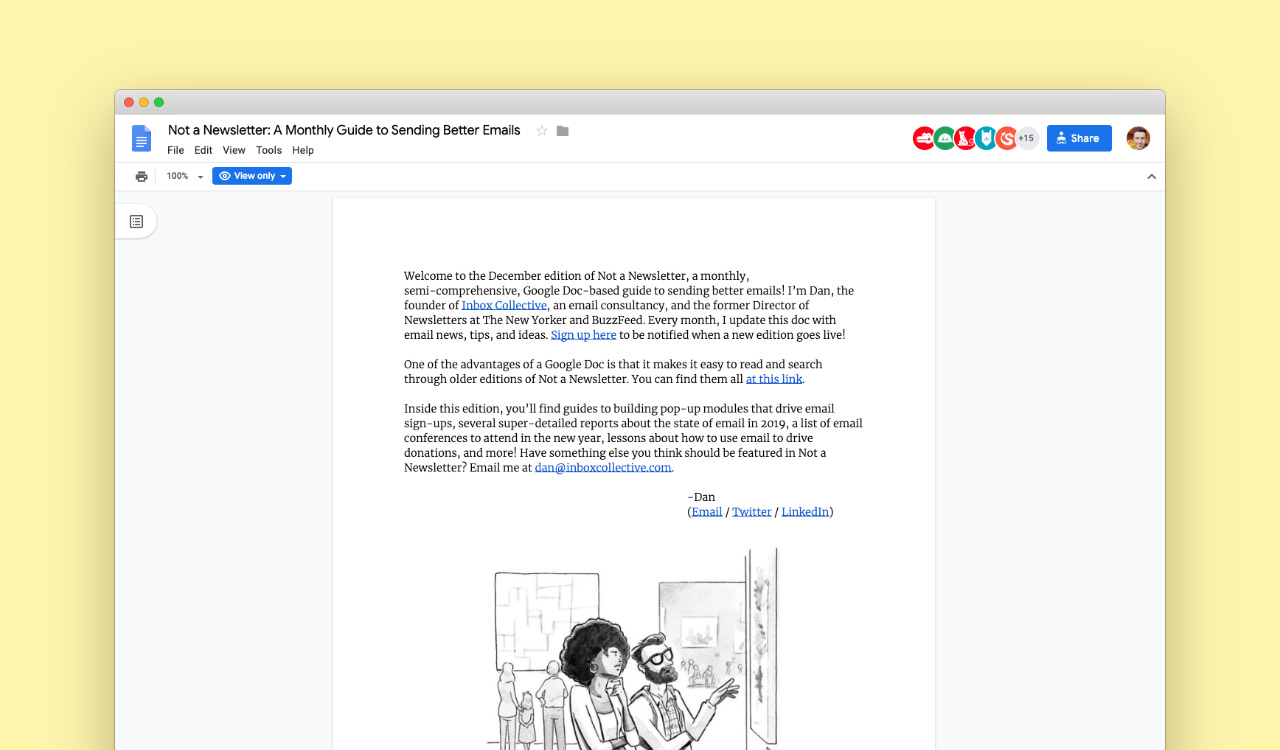1280x750 pixels.
Task: Open the File menu
Action: (x=176, y=151)
